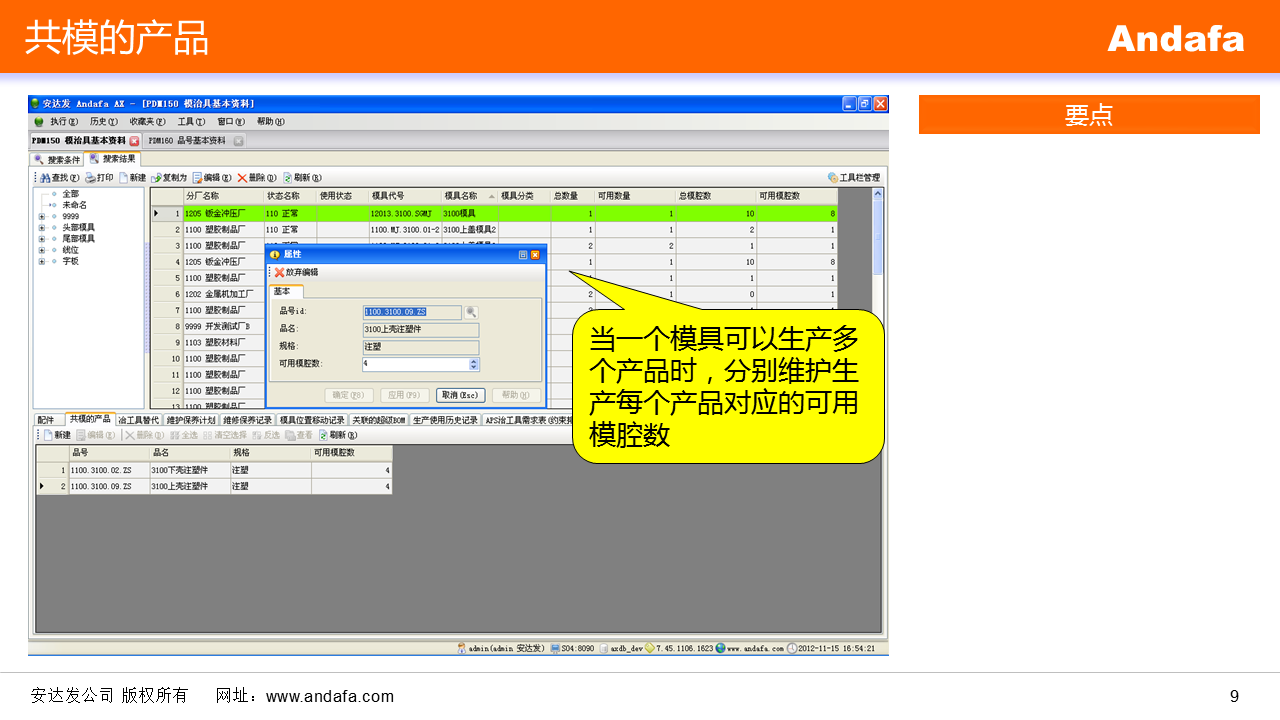Click 刷新 in the lower sub-toolbar

(324, 435)
